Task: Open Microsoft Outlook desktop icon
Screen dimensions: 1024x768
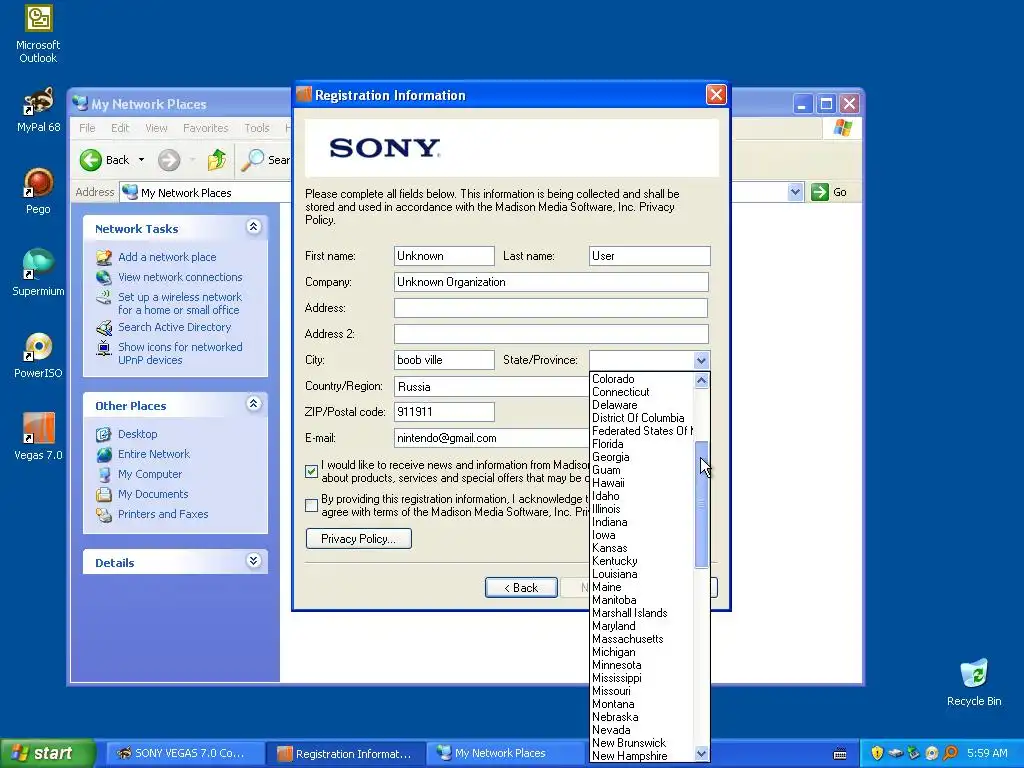Action: 38,34
